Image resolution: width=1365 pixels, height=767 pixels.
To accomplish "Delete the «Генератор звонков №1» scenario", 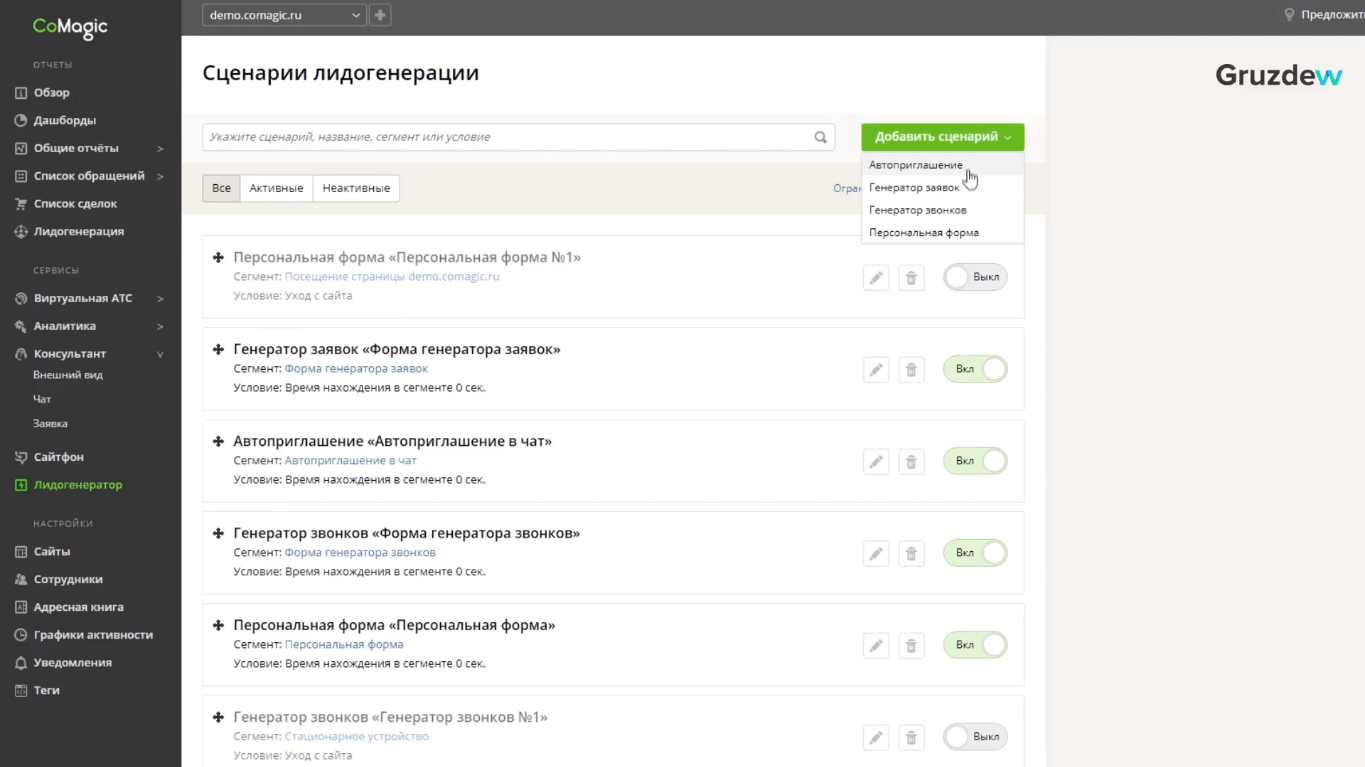I will tap(911, 738).
